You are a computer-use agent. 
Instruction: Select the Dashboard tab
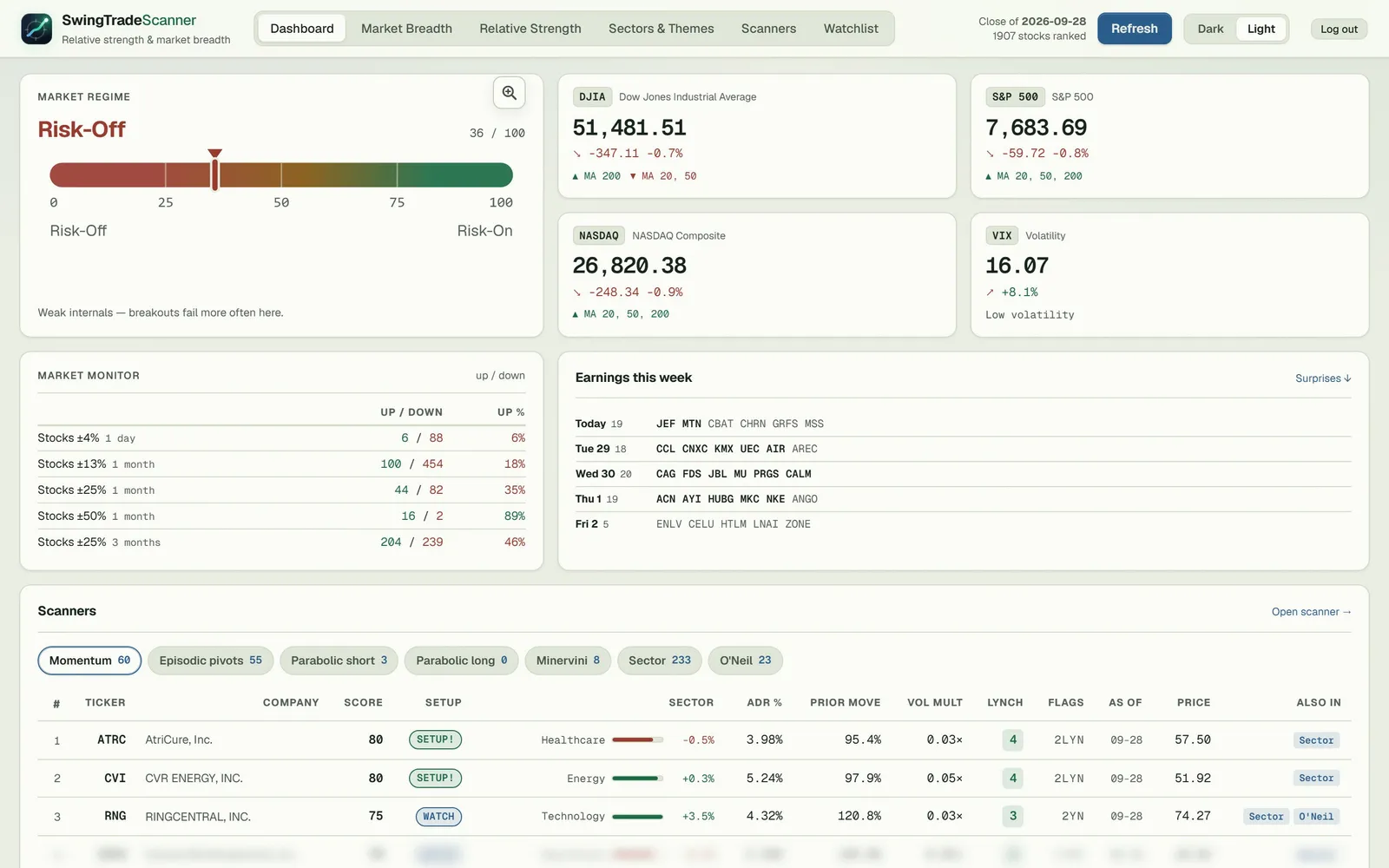point(302,29)
